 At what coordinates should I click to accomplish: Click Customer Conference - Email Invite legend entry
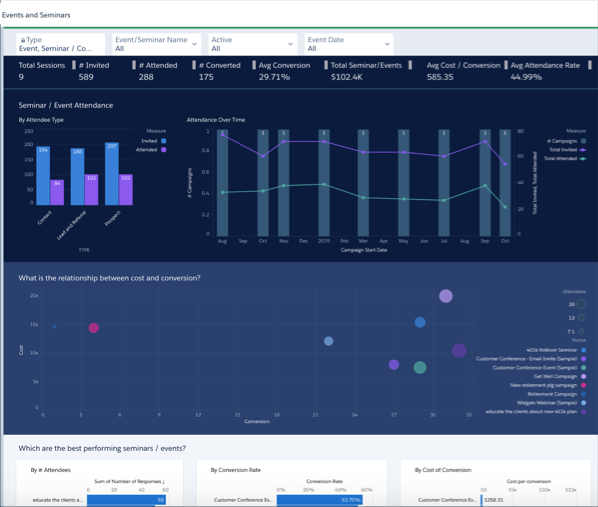point(531,359)
